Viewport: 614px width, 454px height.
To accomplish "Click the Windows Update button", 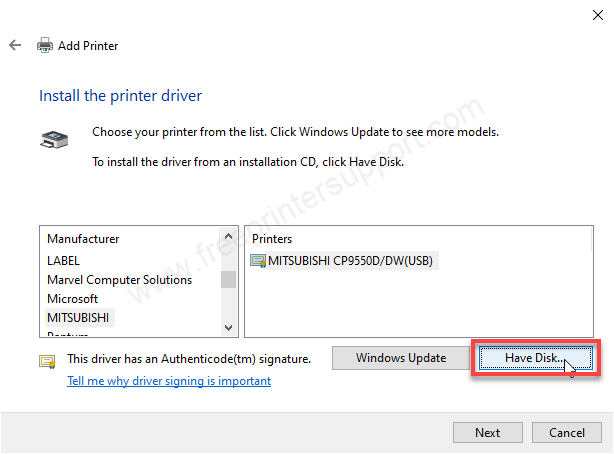I will click(x=400, y=358).
